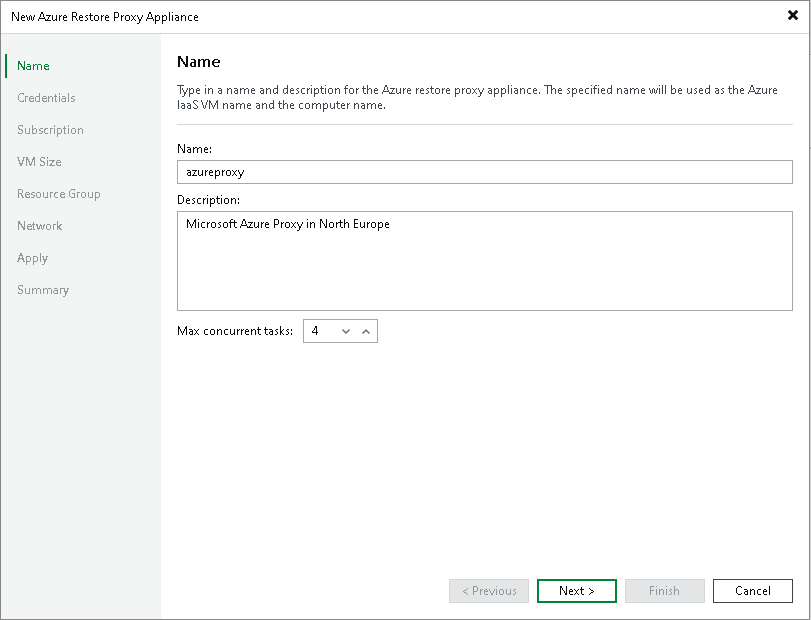Focus the Description text area
Image resolution: width=811 pixels, height=620 pixels.
tap(485, 261)
